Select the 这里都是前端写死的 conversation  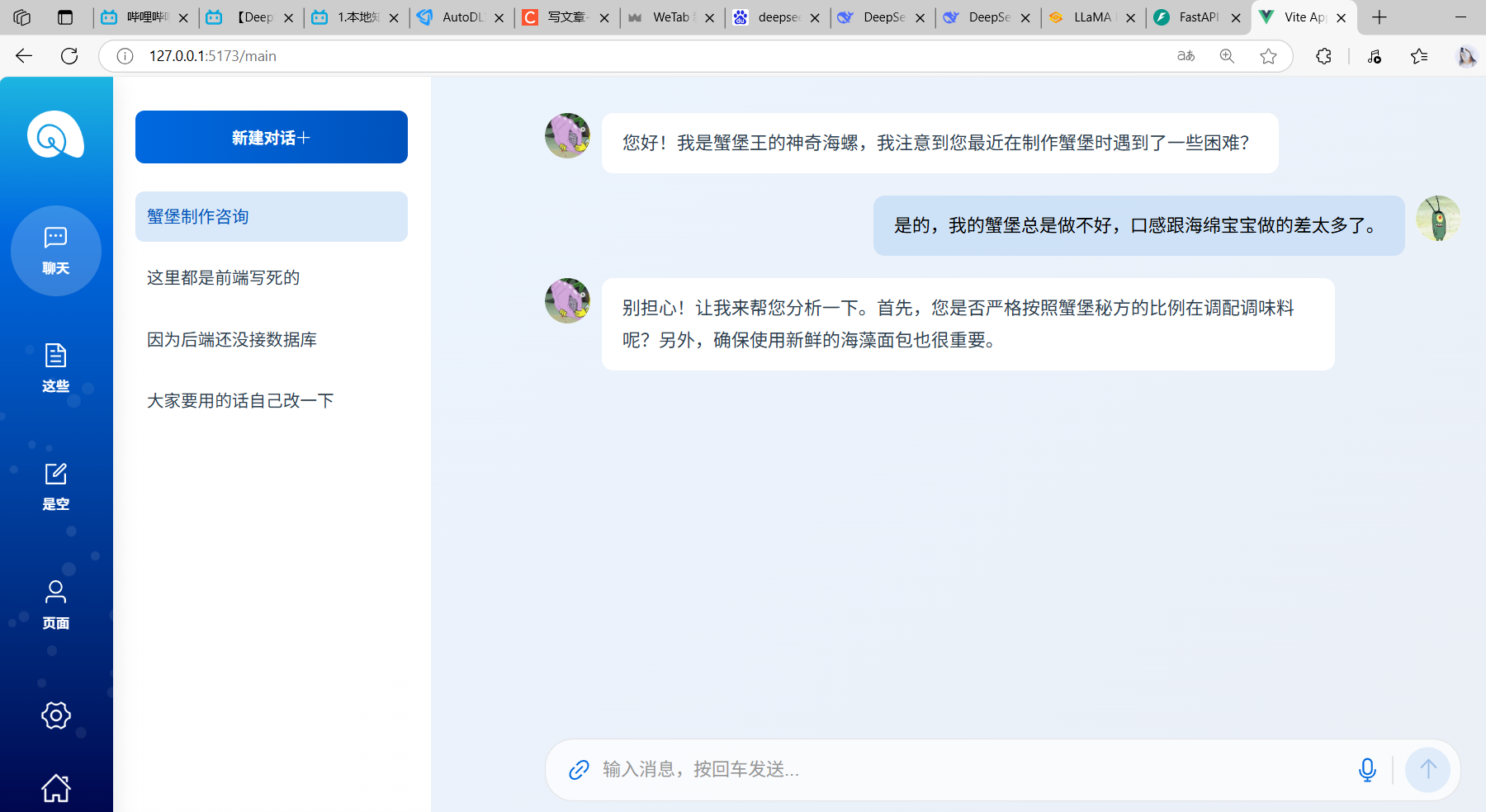click(x=272, y=278)
